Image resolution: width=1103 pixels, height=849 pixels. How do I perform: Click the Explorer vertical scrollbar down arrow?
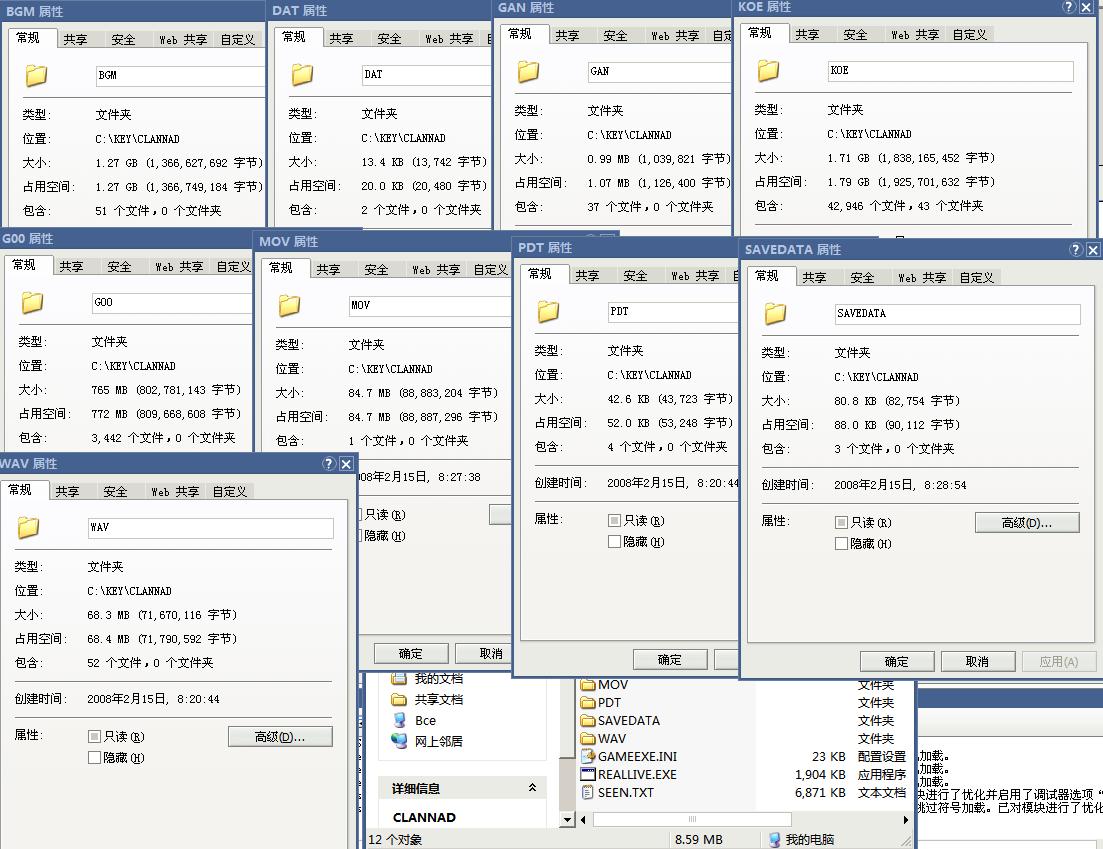(568, 819)
